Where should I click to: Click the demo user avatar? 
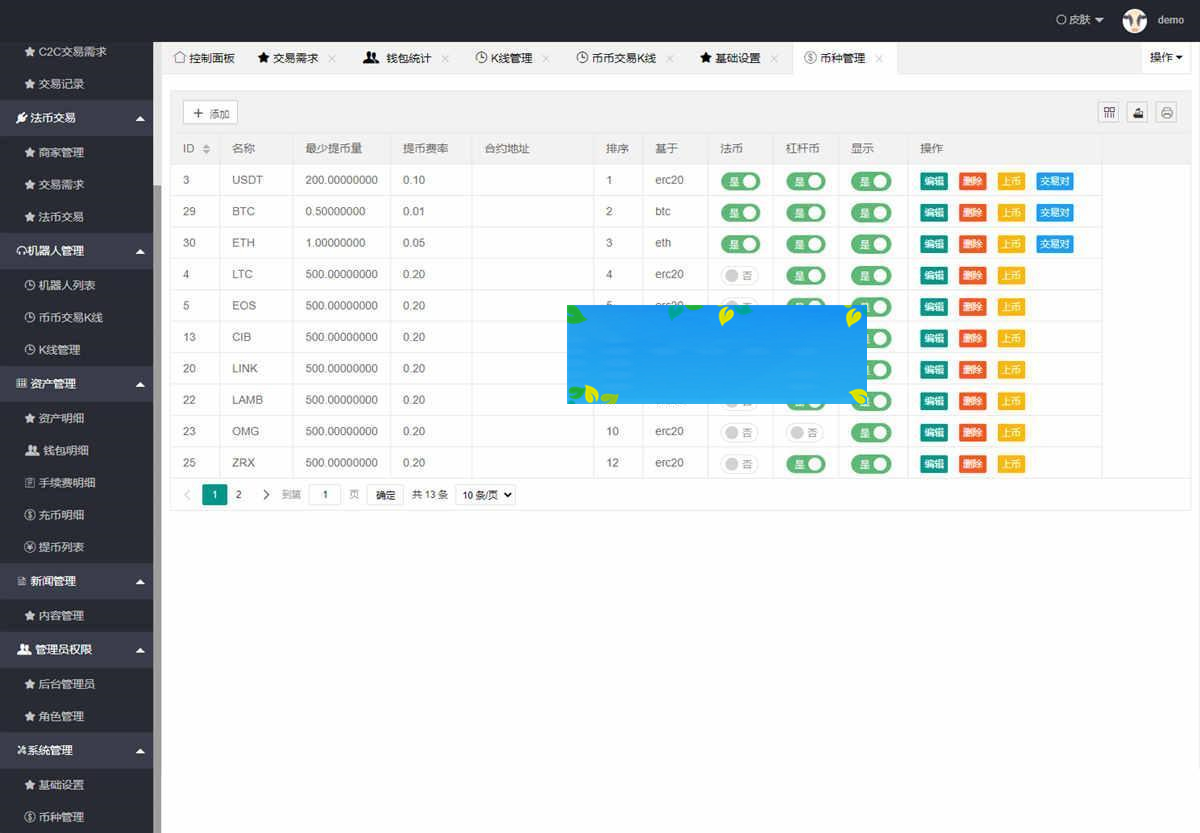tap(1134, 20)
